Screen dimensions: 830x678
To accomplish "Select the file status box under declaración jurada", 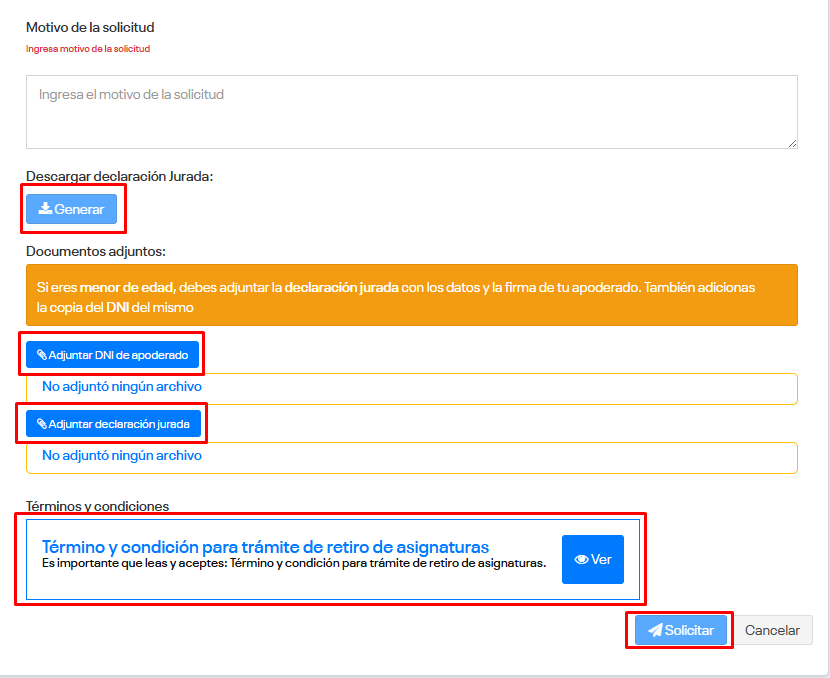I will [411, 457].
